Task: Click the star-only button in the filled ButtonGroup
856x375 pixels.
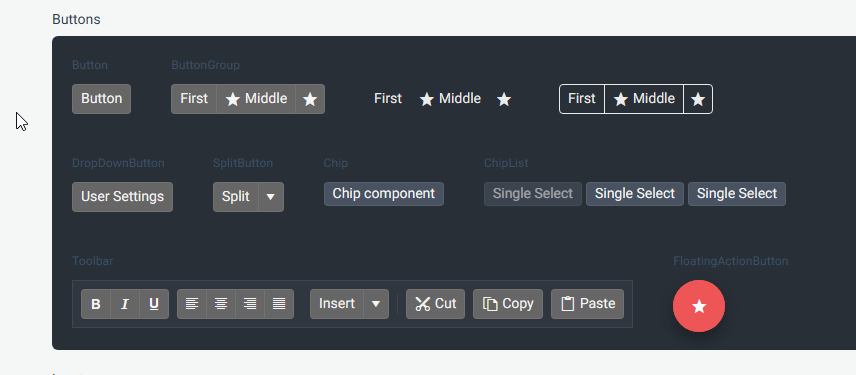Action: pos(310,99)
